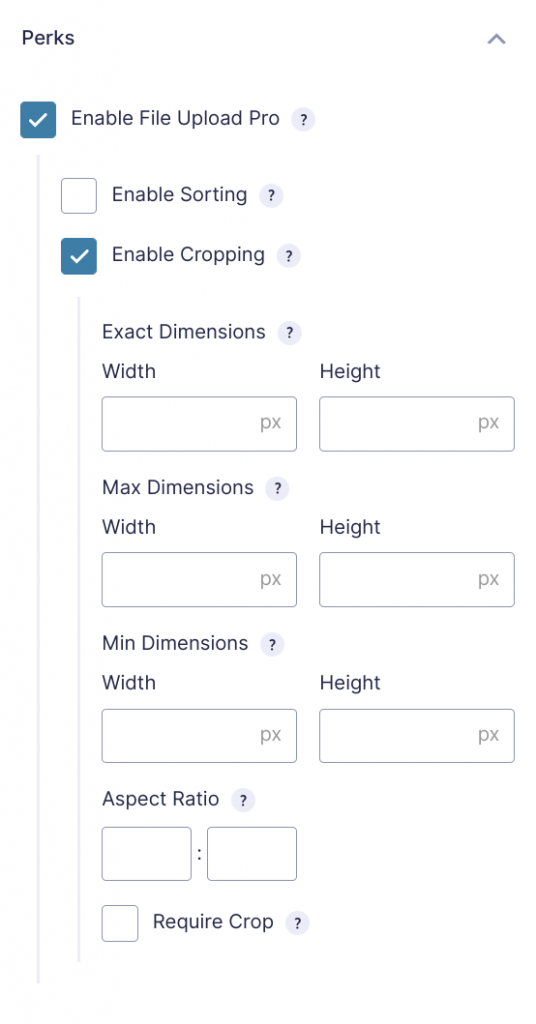Click first Aspect Ratio input box

click(147, 854)
